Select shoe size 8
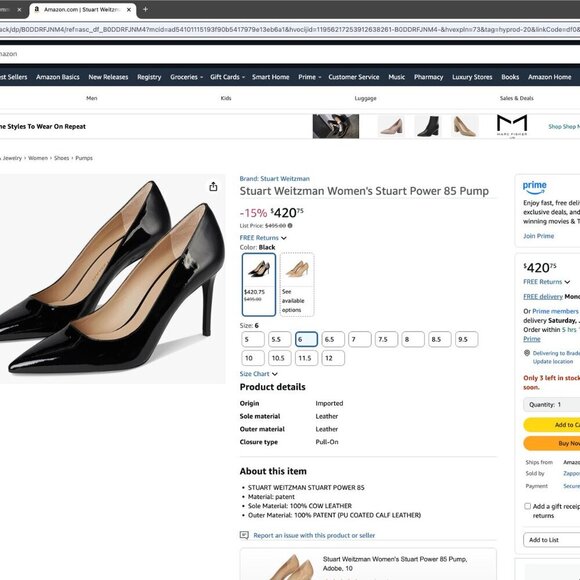 (413, 339)
